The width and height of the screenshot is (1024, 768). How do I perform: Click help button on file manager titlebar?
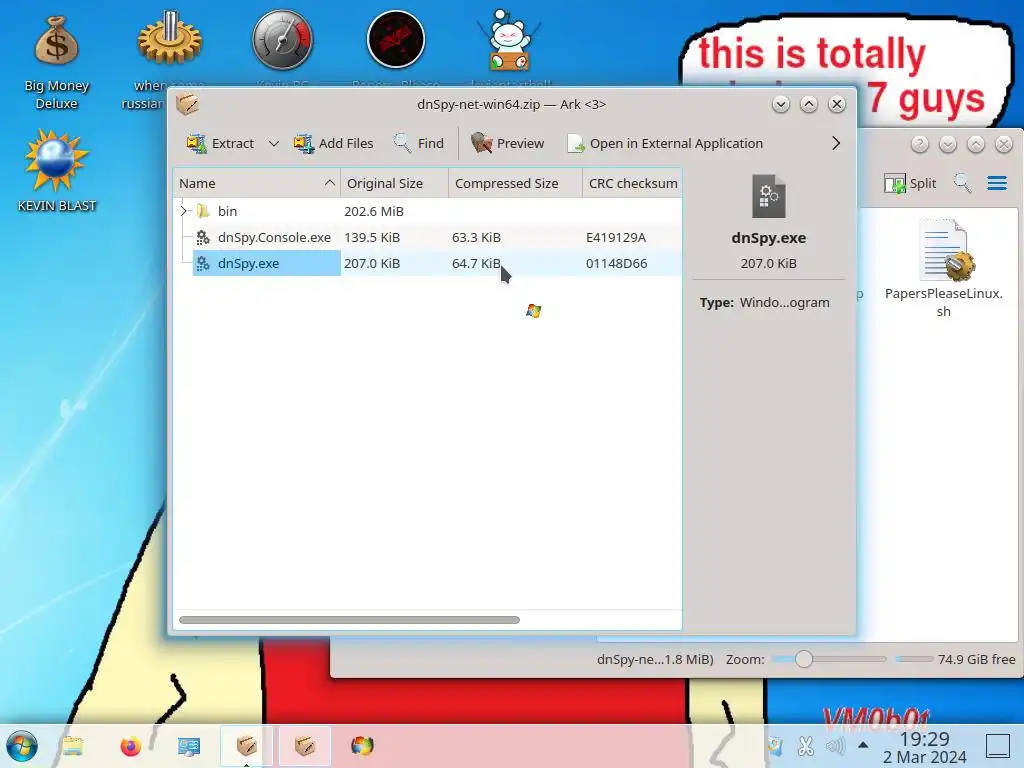(x=920, y=144)
